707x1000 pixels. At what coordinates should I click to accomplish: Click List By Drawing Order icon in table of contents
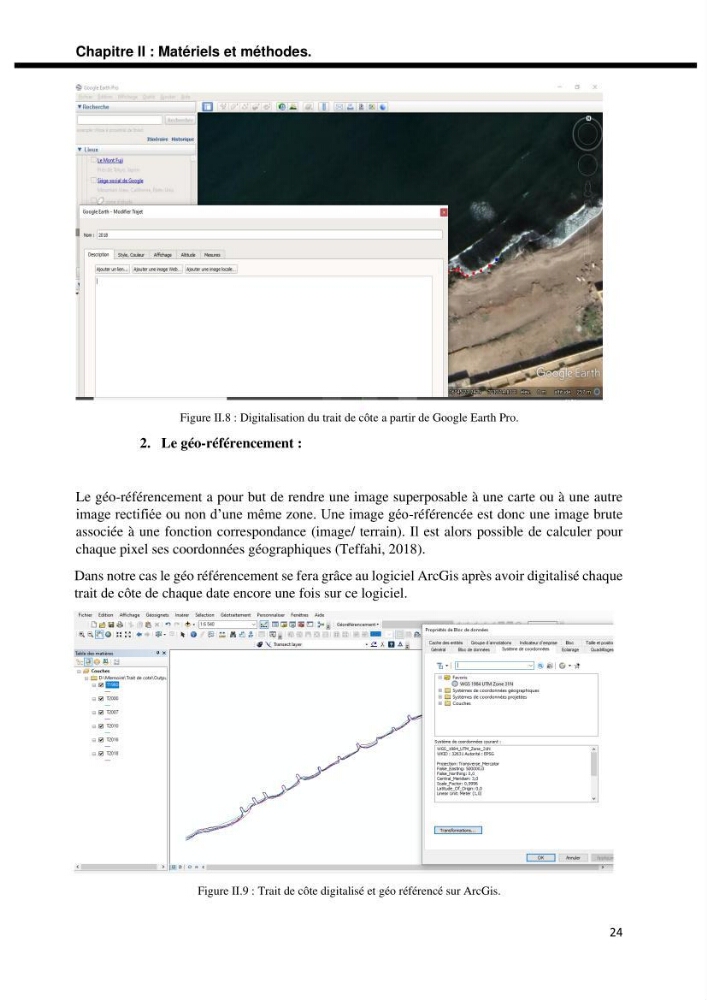[80, 662]
